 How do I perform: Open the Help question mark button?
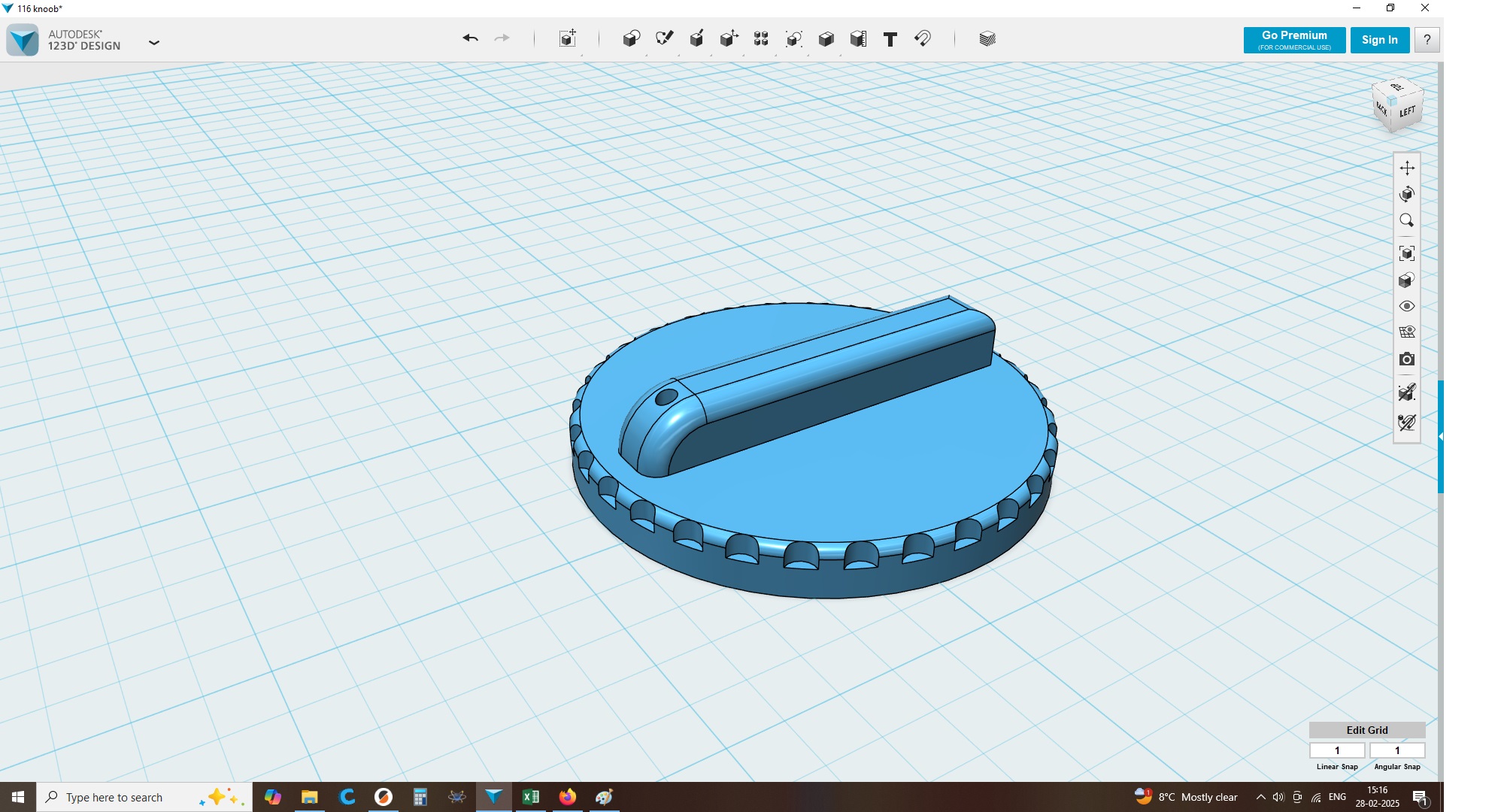[x=1427, y=40]
